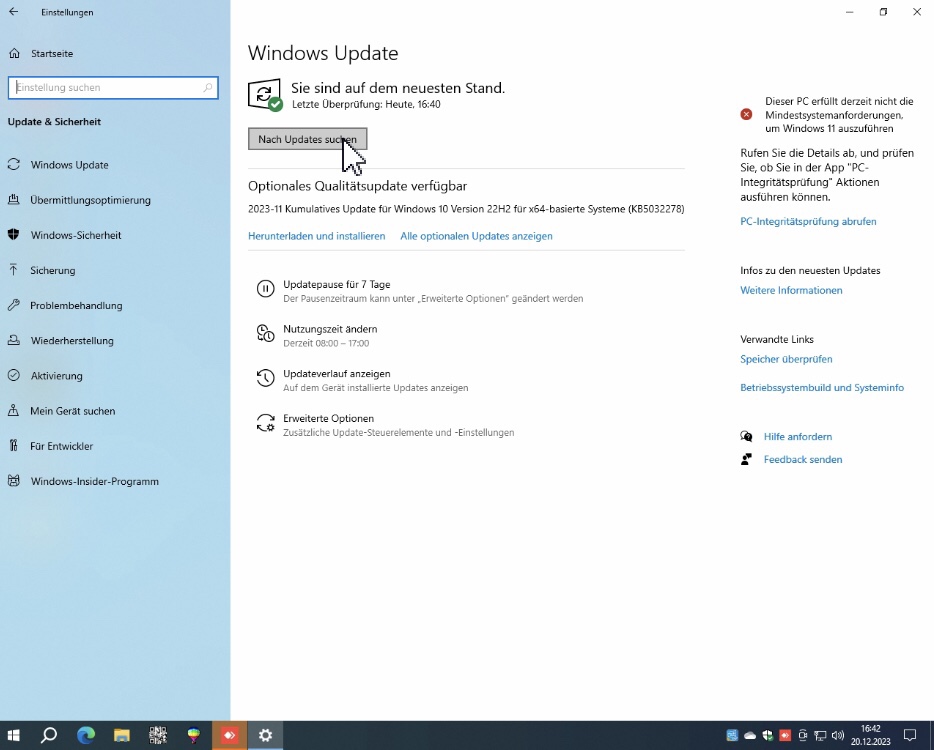Select the Windows-Insider-Programm sidebar entry
This screenshot has width=934, height=750.
(83, 481)
